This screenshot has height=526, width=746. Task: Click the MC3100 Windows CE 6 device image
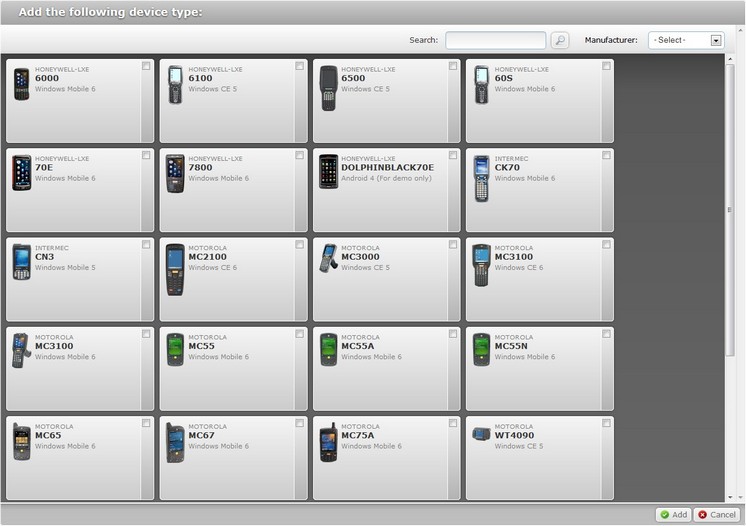click(481, 265)
